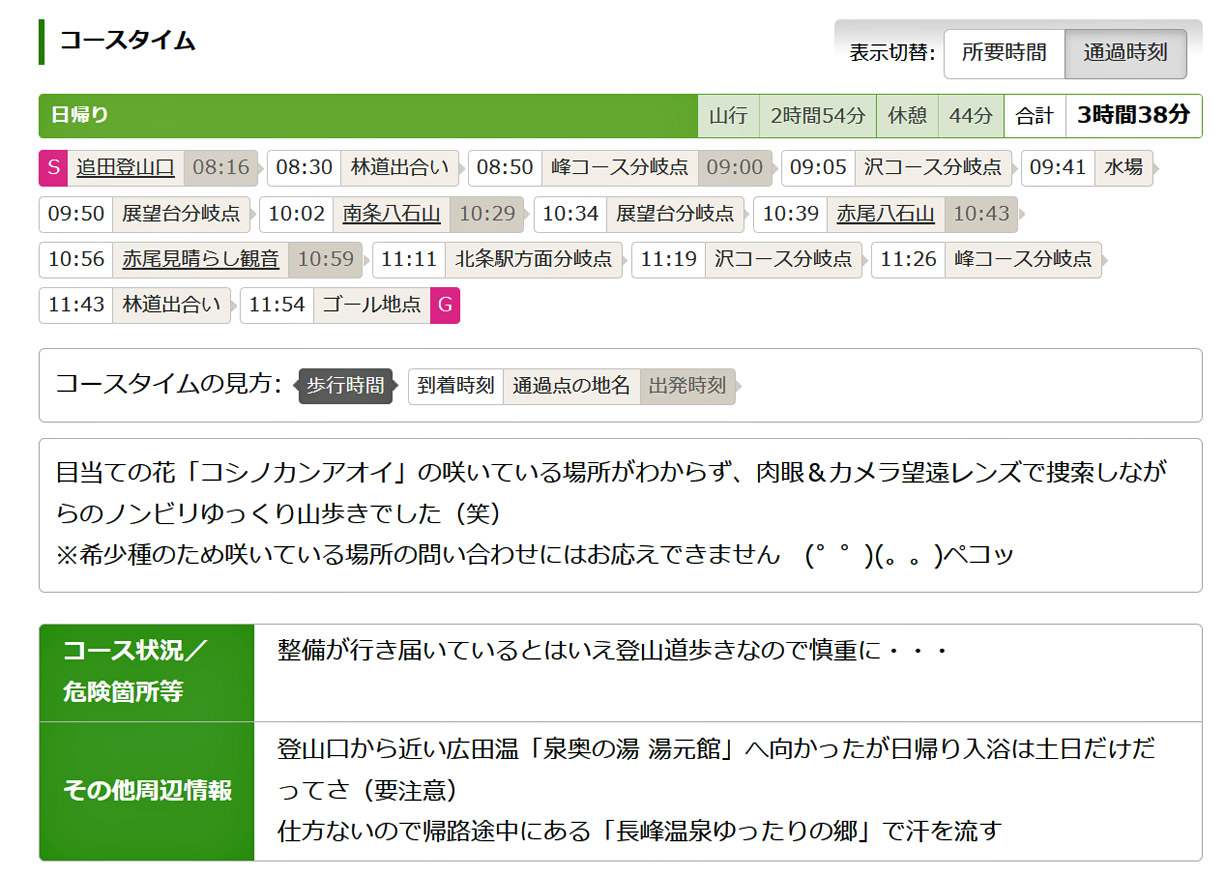Open the 赤尾八石山 link
The width and height of the screenshot is (1225, 876).
(885, 213)
